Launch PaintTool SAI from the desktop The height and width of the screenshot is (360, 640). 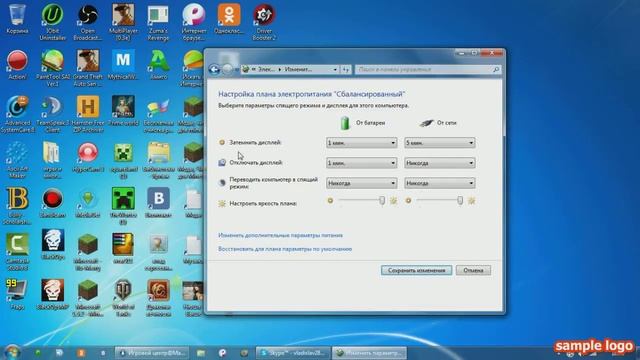click(52, 67)
